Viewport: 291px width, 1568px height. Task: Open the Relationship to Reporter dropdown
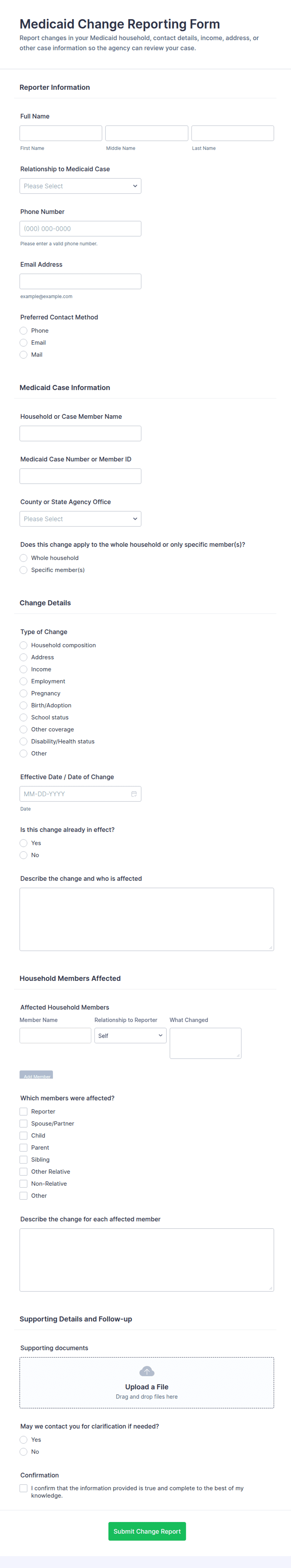(x=130, y=1036)
